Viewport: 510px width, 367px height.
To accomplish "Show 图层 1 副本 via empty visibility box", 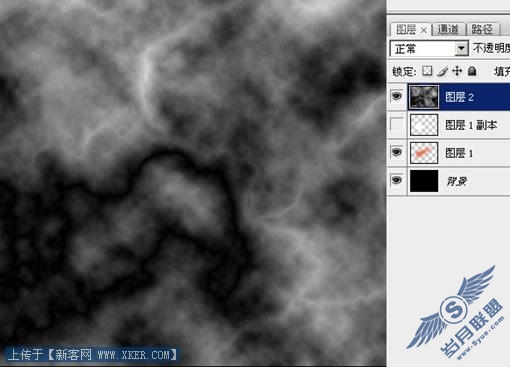I will point(396,125).
